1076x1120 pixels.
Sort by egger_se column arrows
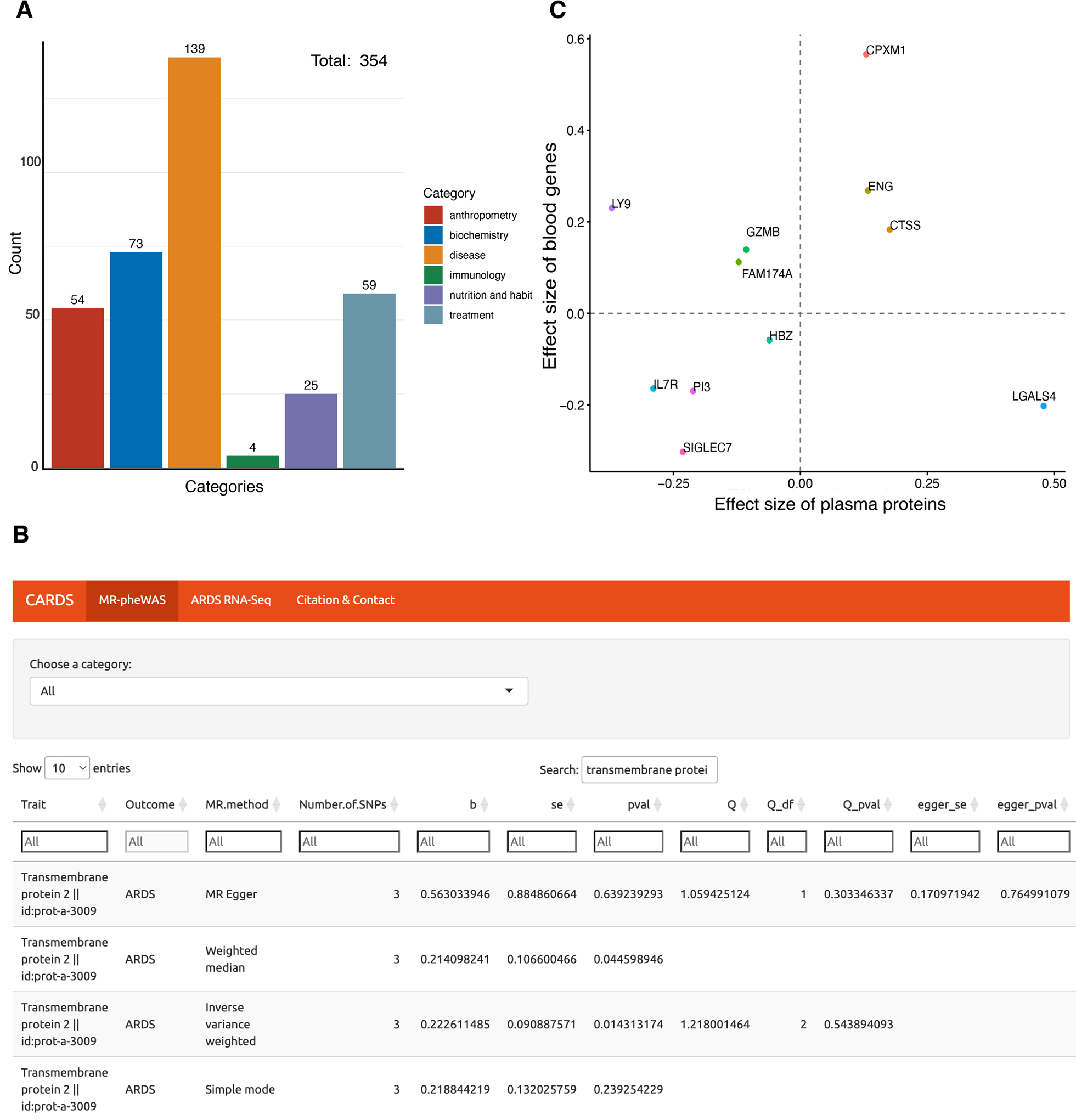coord(974,804)
